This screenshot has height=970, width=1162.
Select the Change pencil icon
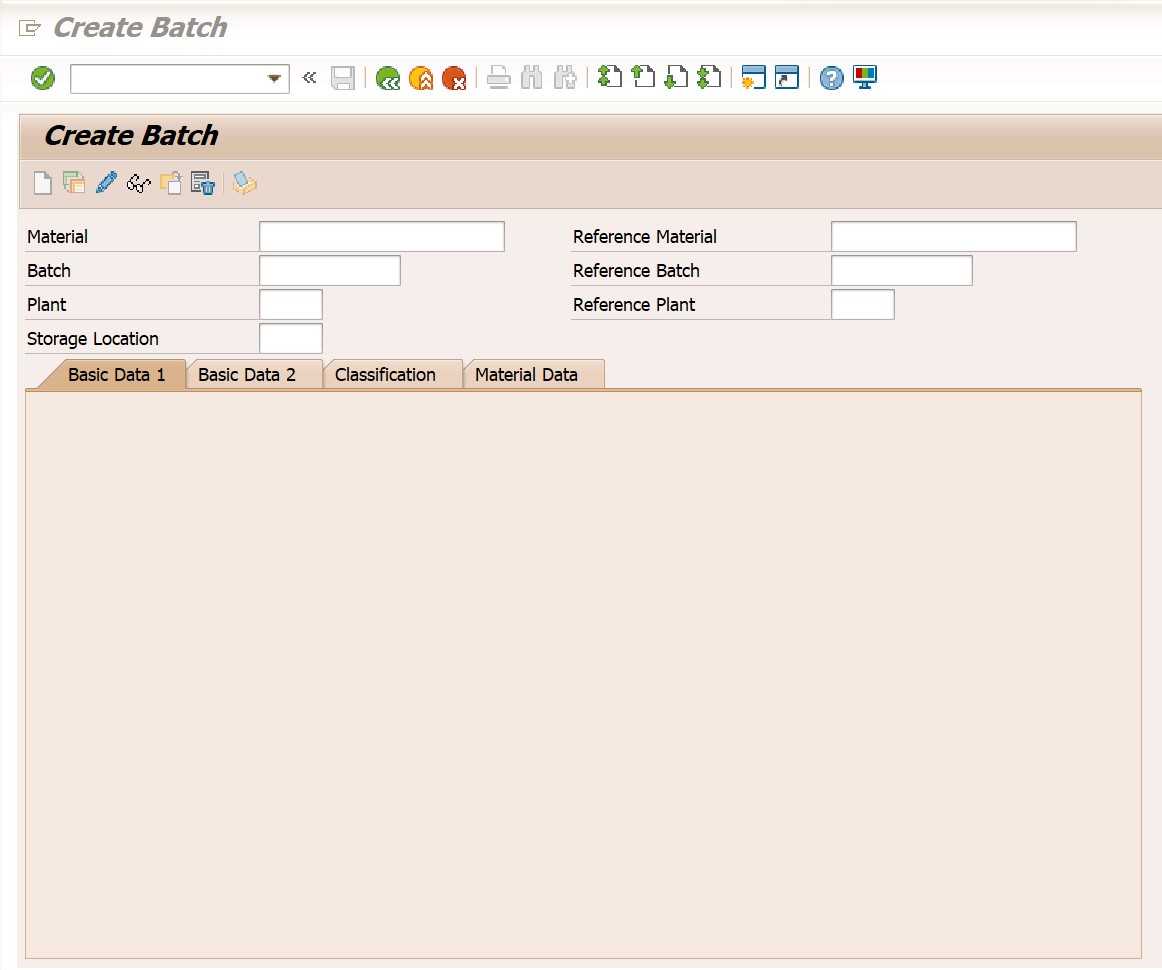click(x=106, y=183)
